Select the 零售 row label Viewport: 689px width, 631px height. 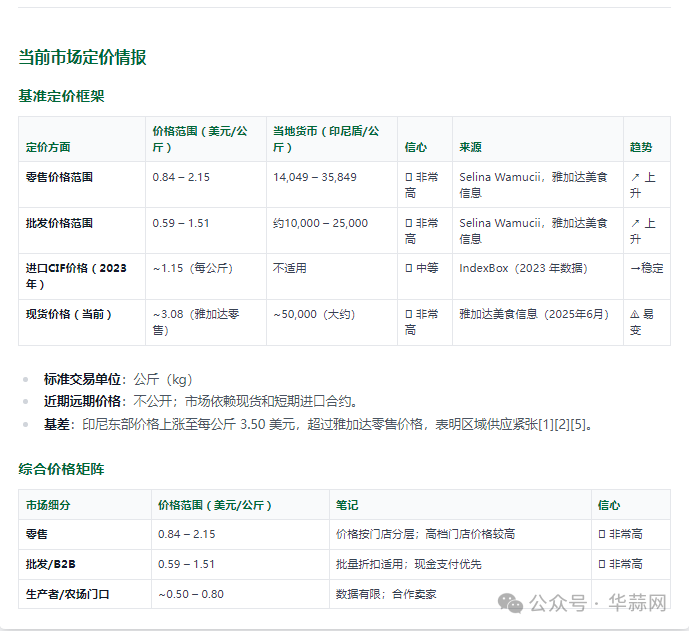[x=37, y=534]
